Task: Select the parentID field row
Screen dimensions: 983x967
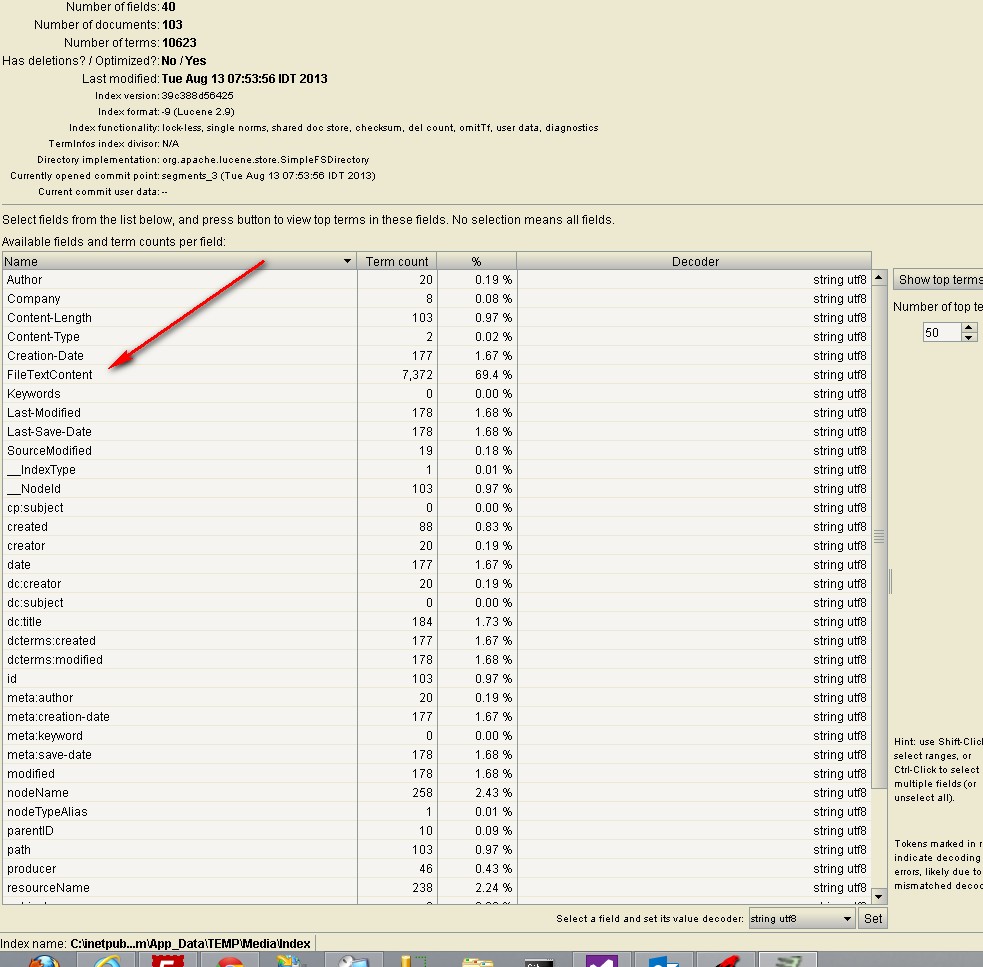Action: click(x=436, y=831)
